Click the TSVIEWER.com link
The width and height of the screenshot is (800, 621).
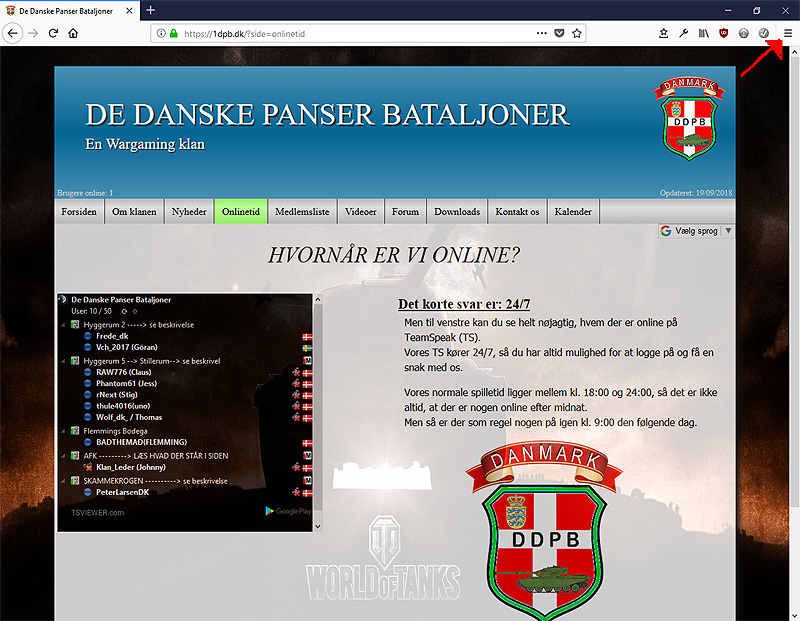tap(97, 513)
